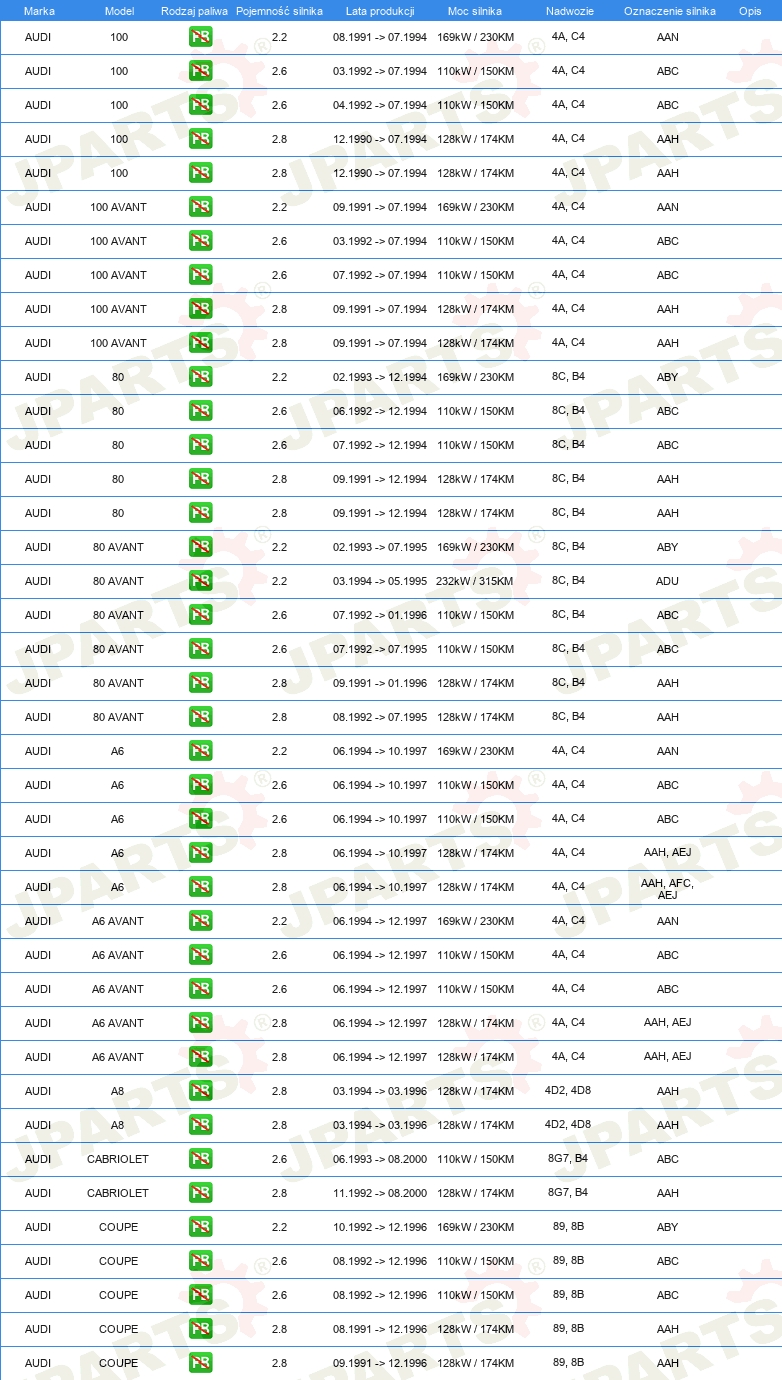The image size is (782, 1380).
Task: Click petrol icon in 100 AVANT 2.2 AAN row
Action: pyautogui.click(x=200, y=208)
